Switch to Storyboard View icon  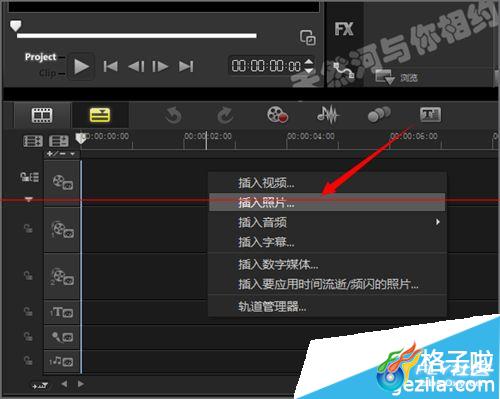pos(42,115)
